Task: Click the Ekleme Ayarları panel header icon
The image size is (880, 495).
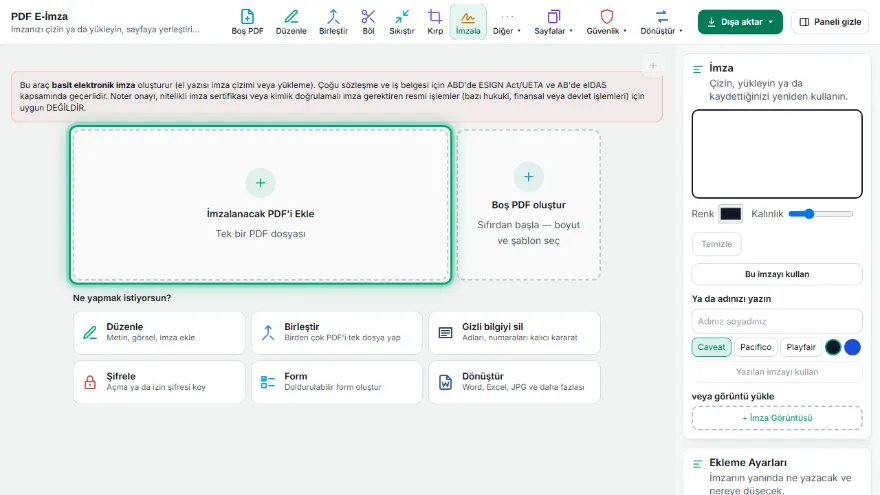Action: point(698,464)
